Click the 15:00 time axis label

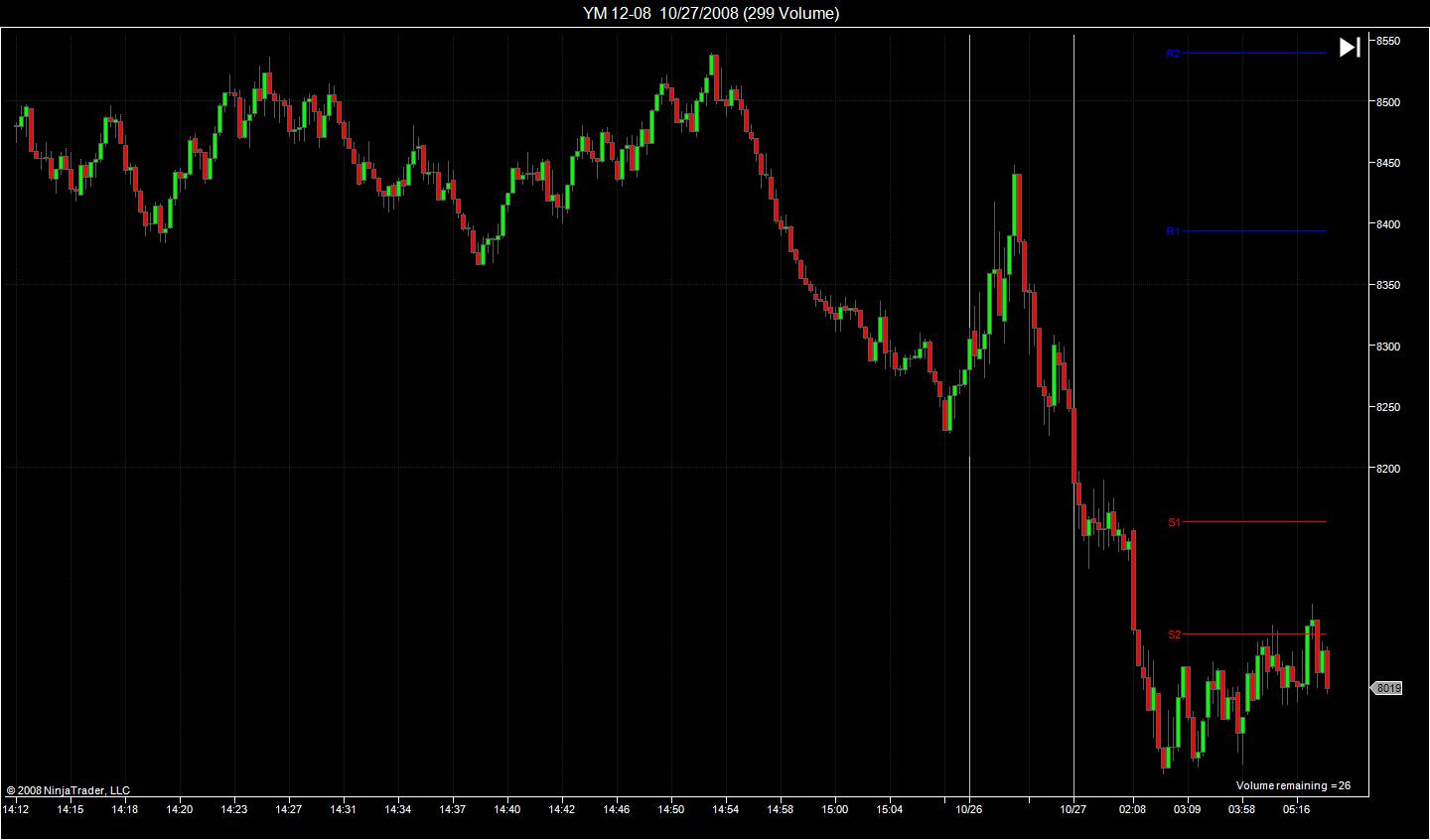pos(835,809)
